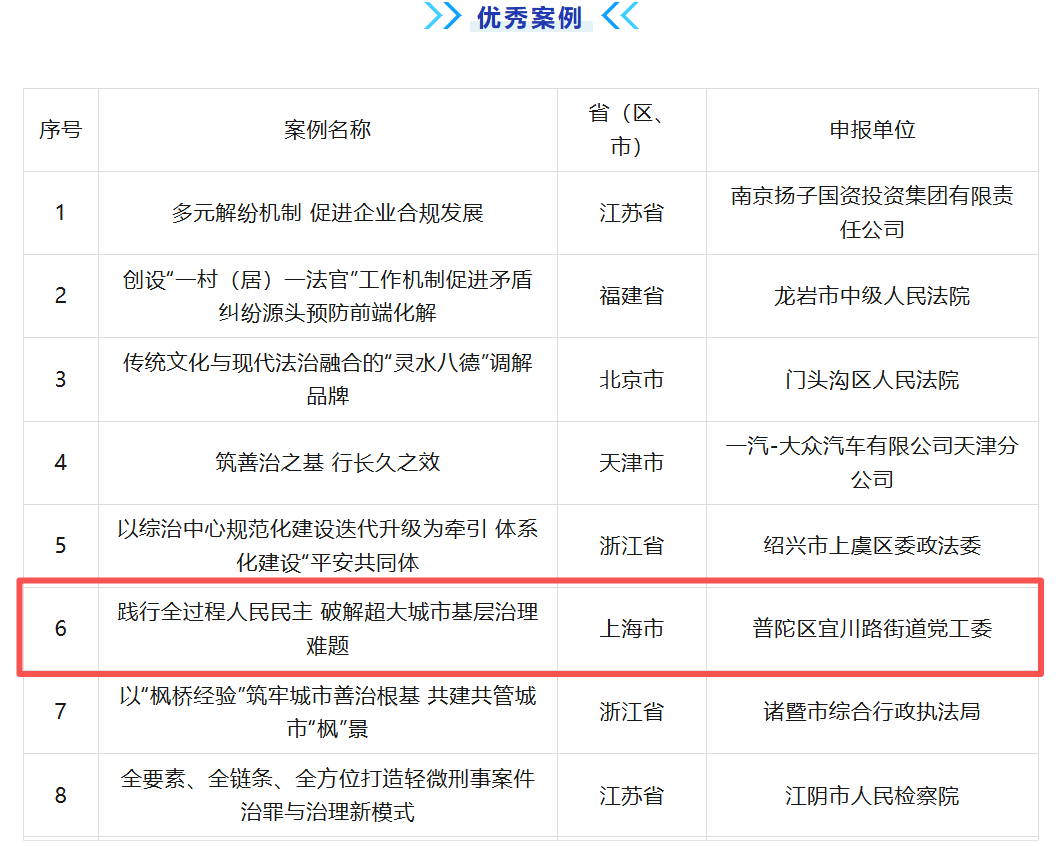Click the 申报单位 column header
The height and width of the screenshot is (846, 1056).
tap(872, 130)
